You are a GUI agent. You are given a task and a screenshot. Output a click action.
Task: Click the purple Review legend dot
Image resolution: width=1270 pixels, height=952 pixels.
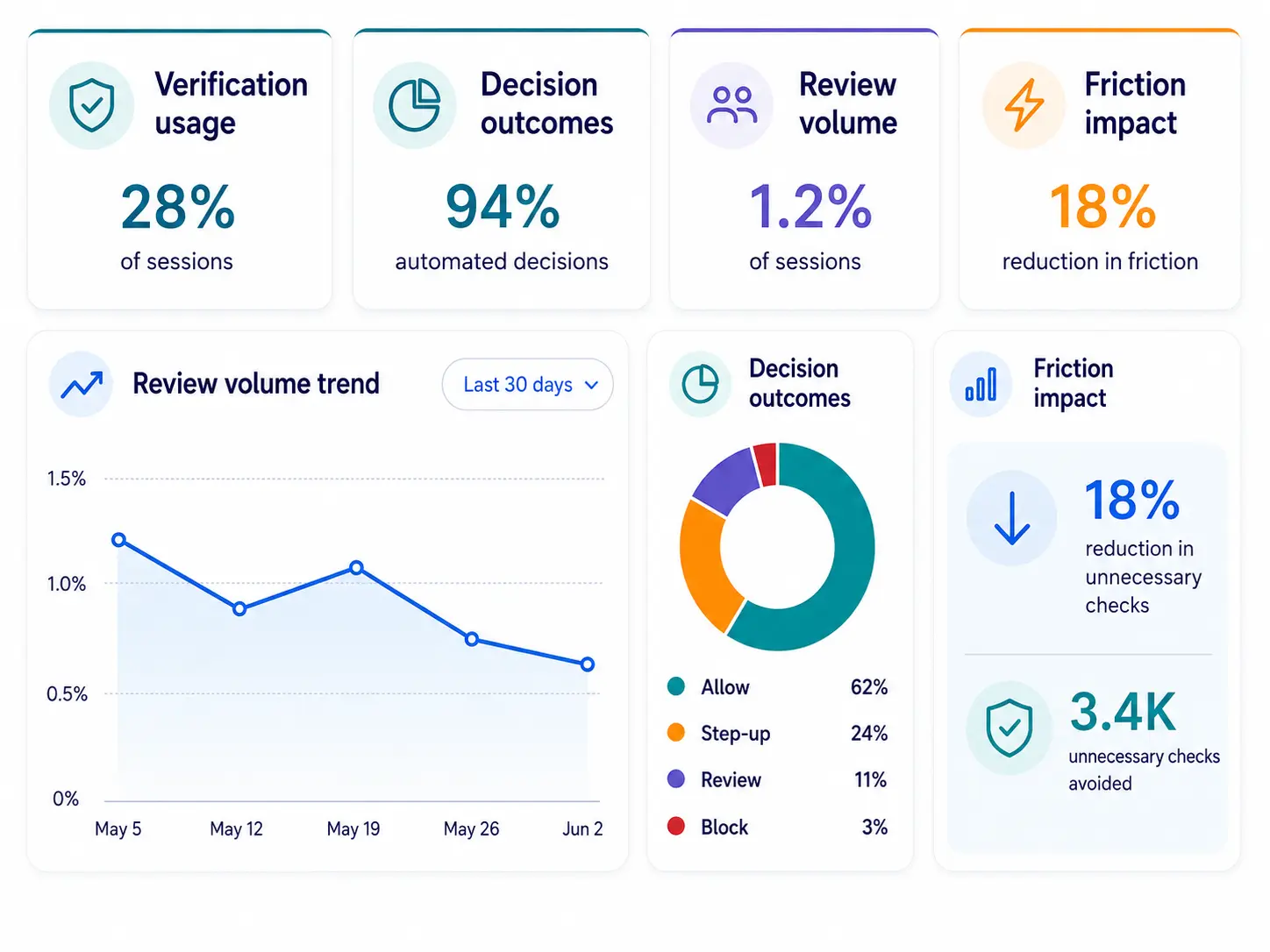pyautogui.click(x=675, y=779)
